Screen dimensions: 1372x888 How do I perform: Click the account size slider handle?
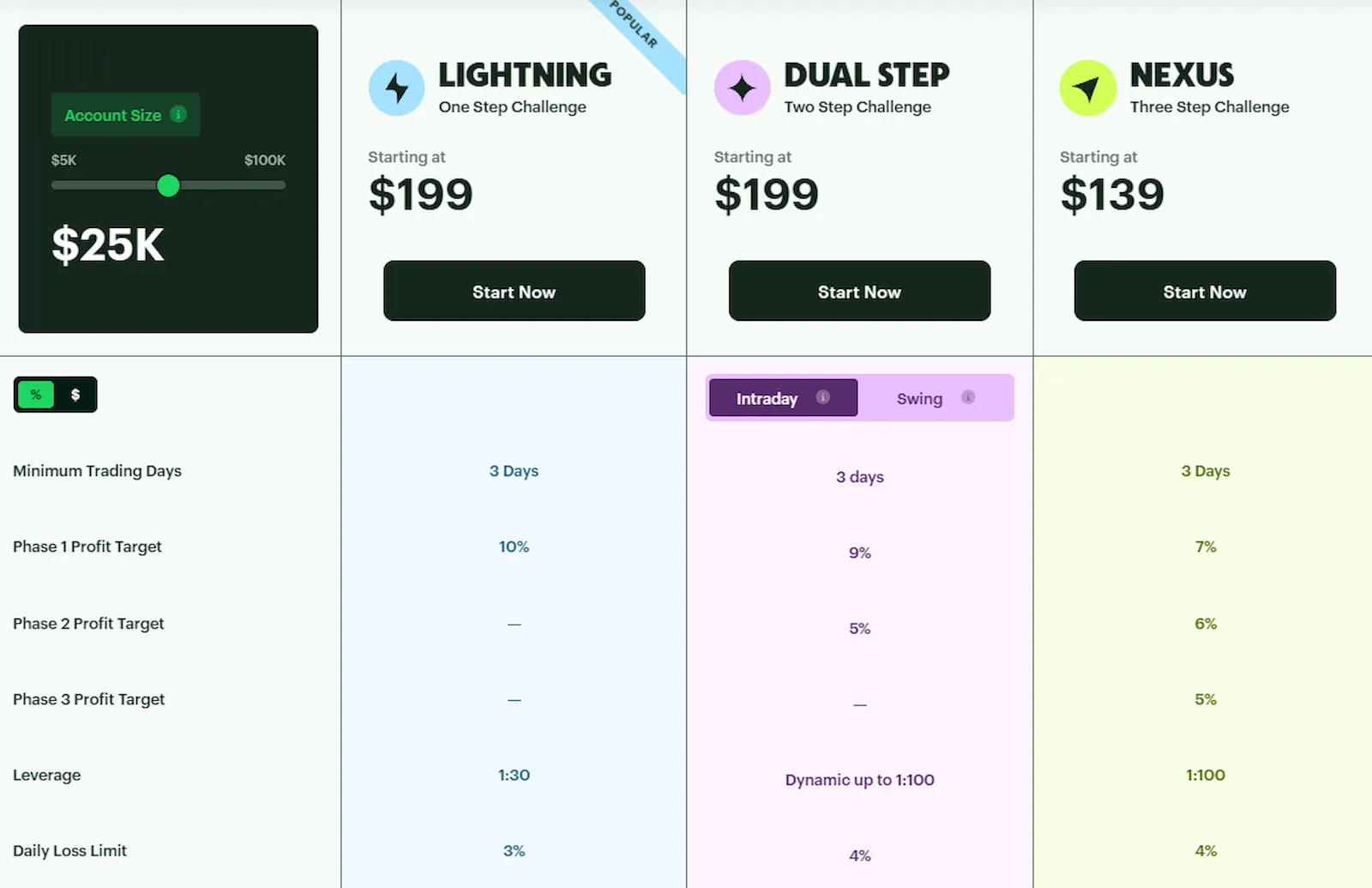tap(169, 185)
